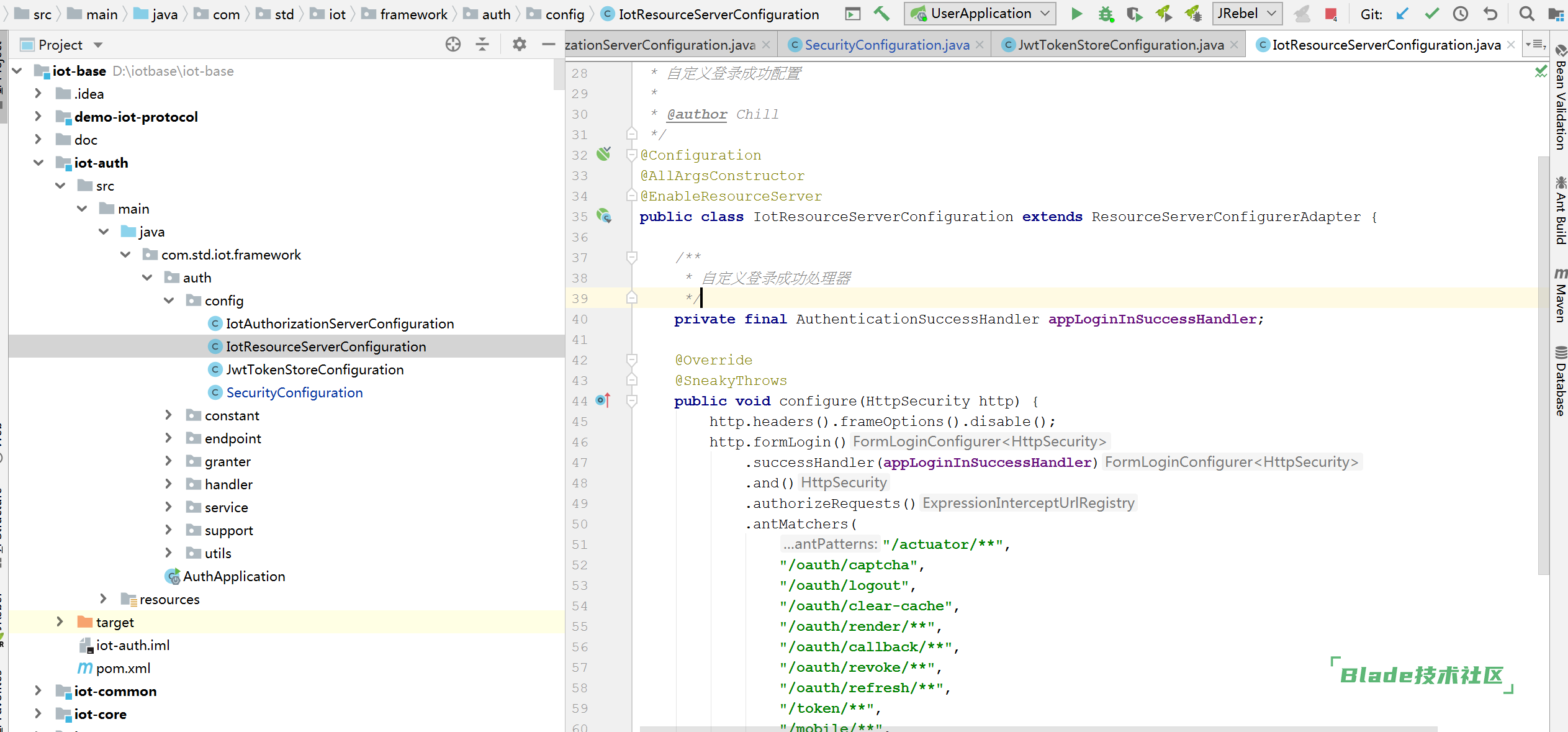Click the Project Structure icon in toolbar
The width and height of the screenshot is (1568, 732).
[x=1556, y=14]
